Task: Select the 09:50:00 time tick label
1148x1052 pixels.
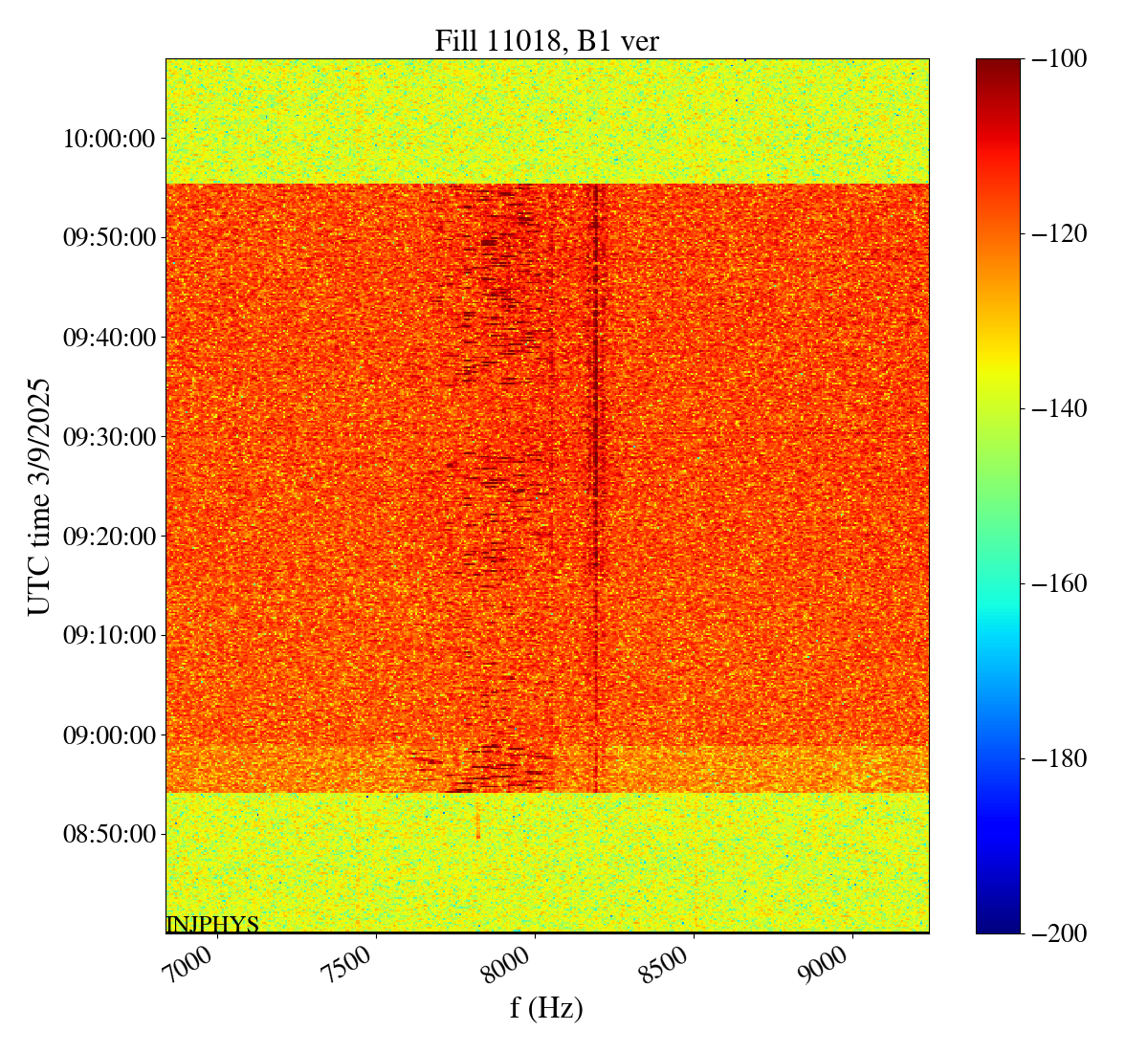Action: tap(109, 238)
